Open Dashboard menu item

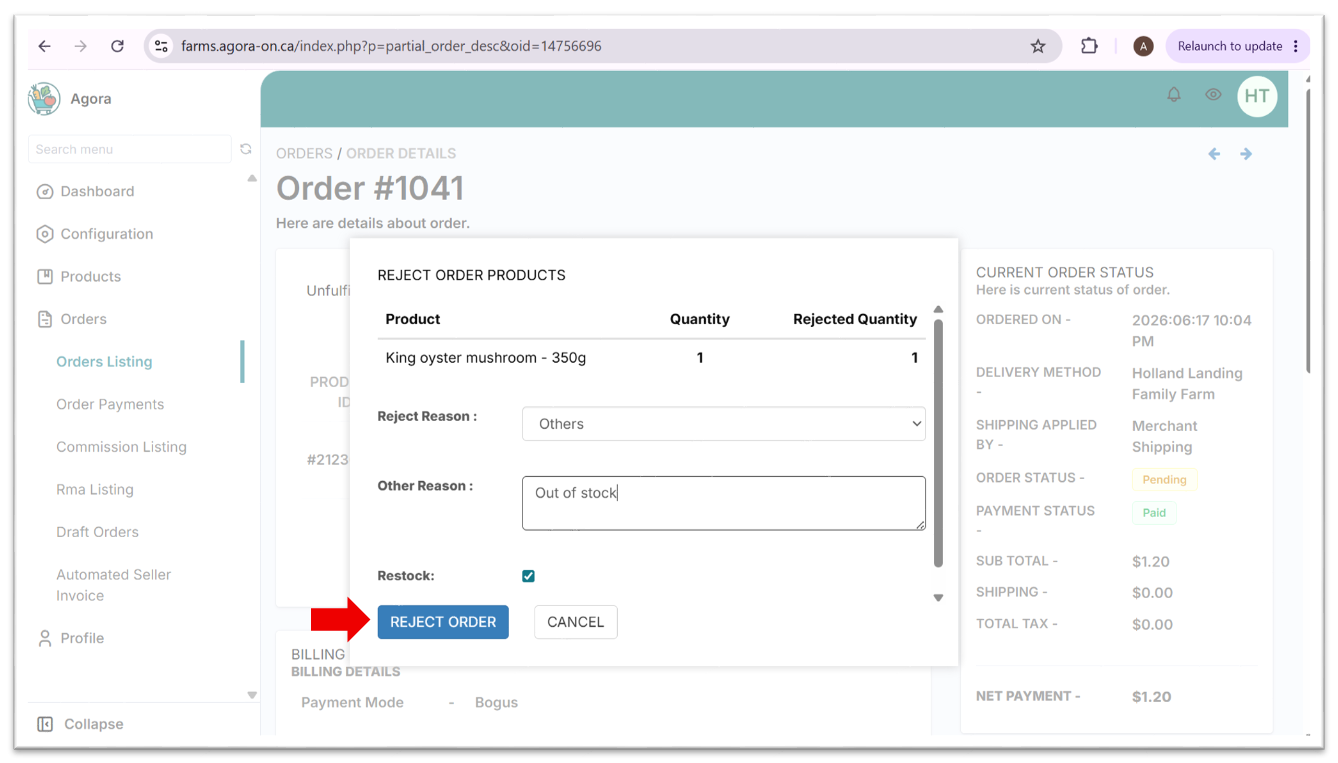pyautogui.click(x=97, y=191)
